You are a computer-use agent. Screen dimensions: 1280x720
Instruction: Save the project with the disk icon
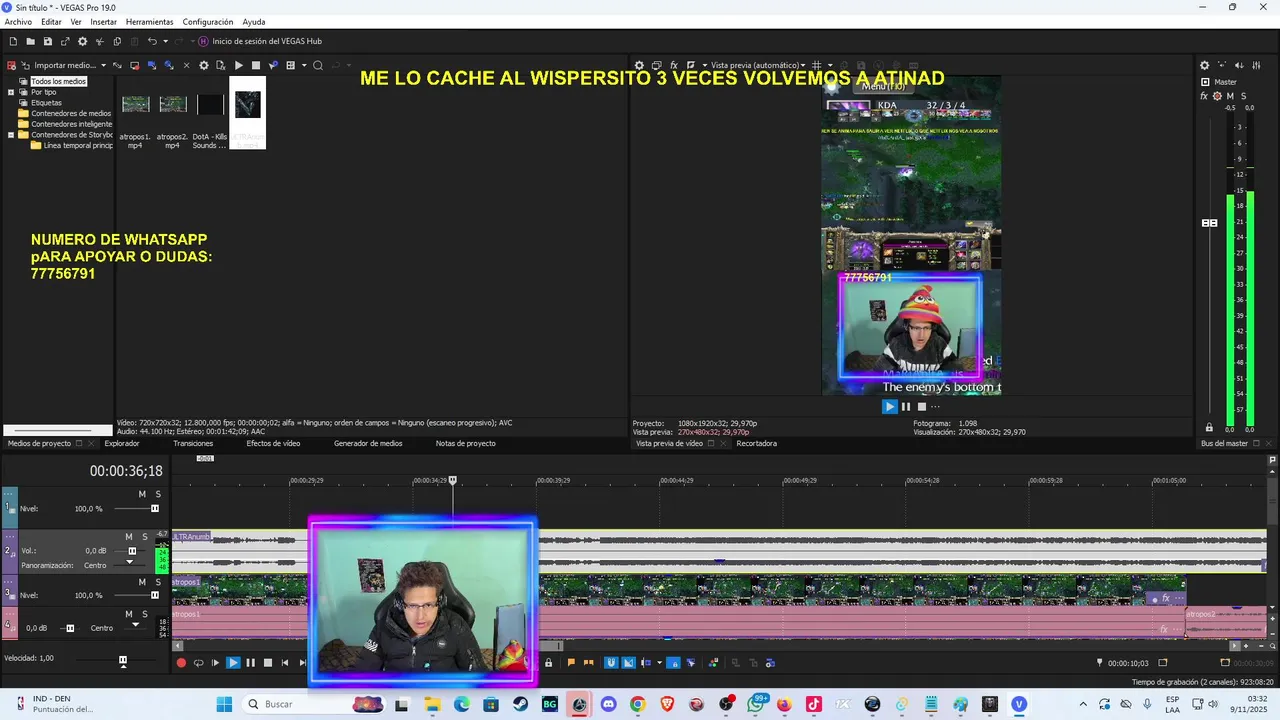[x=47, y=41]
